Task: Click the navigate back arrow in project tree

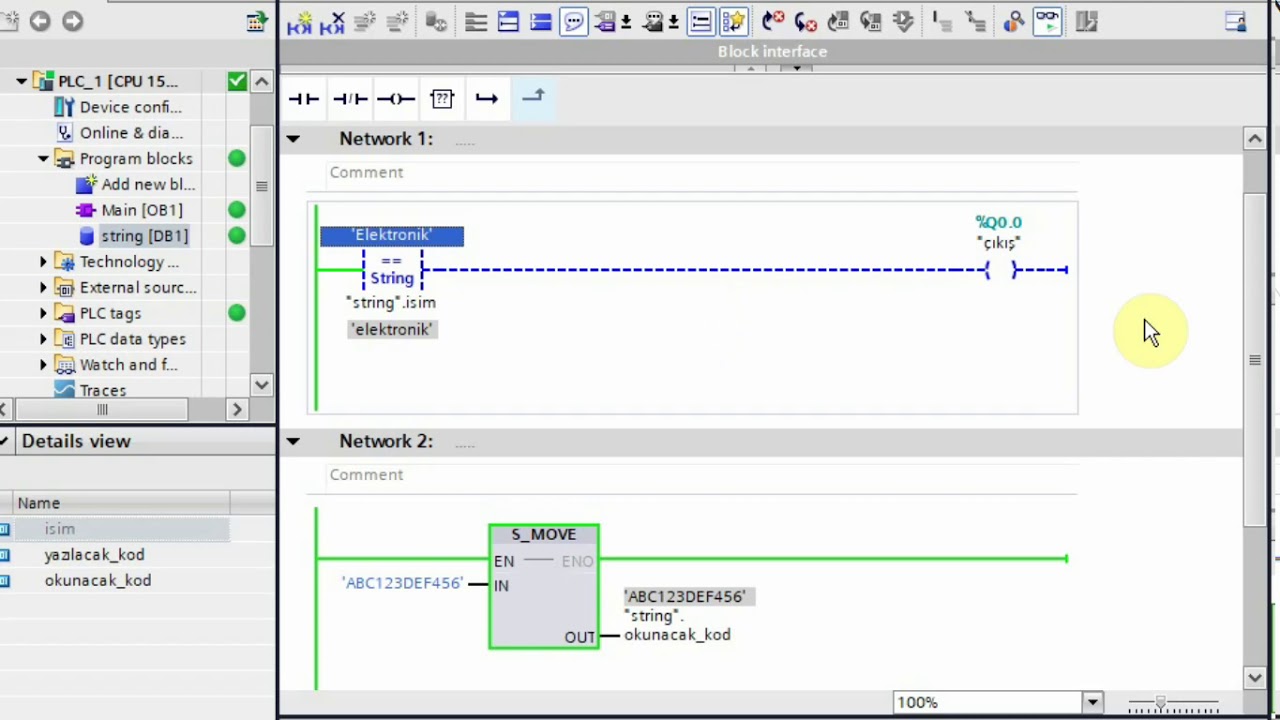Action: coord(40,21)
